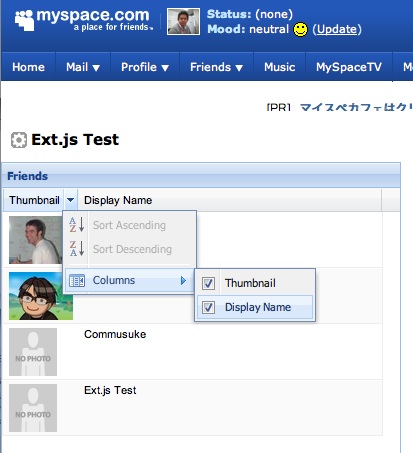The width and height of the screenshot is (413, 453).
Task: Click the Japanese PR advertisement link
Action: point(356,107)
